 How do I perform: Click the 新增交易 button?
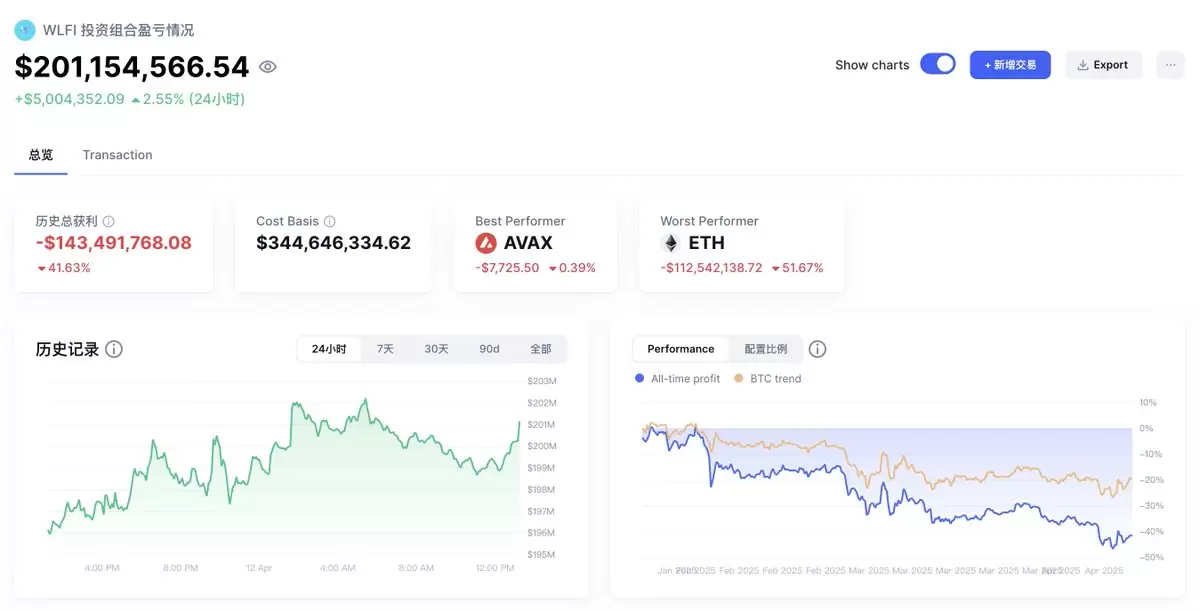tap(1010, 65)
